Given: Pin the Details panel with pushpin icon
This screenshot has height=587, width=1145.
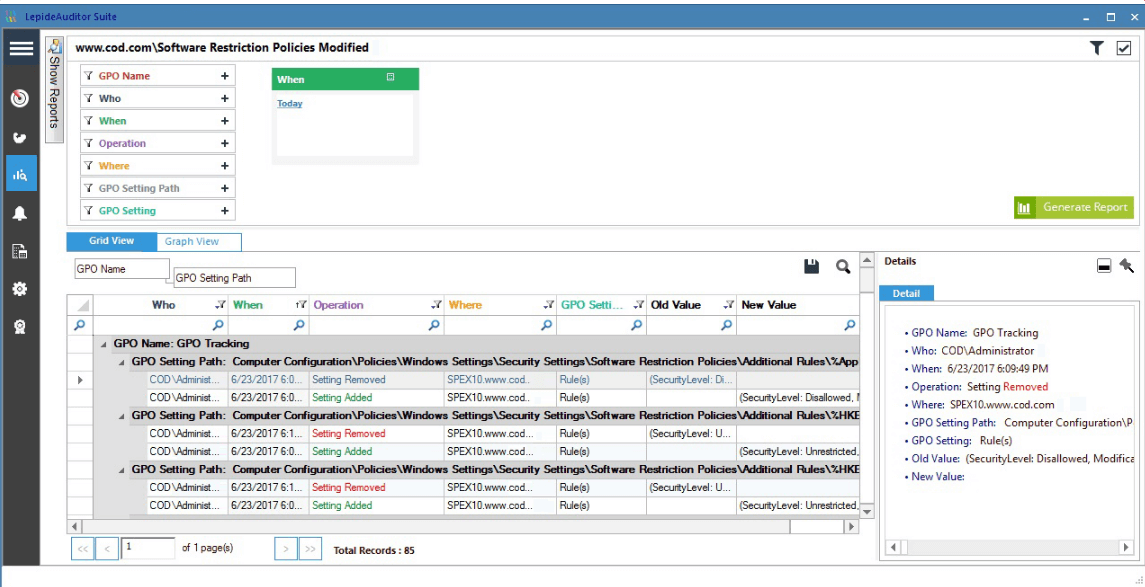Looking at the screenshot, I should point(1127,266).
